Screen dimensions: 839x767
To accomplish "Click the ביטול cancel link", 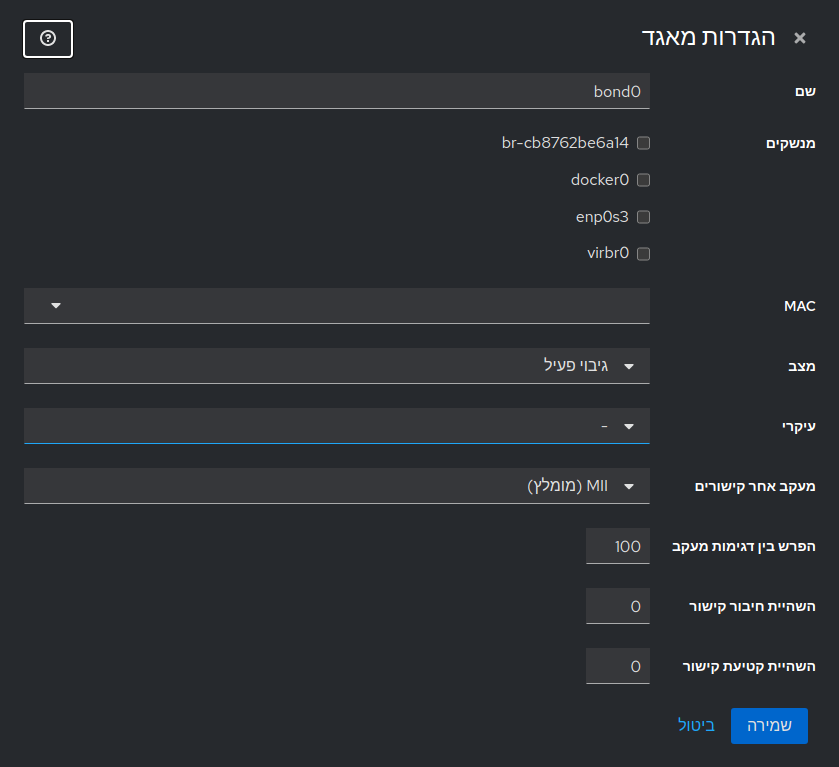I will (696, 725).
